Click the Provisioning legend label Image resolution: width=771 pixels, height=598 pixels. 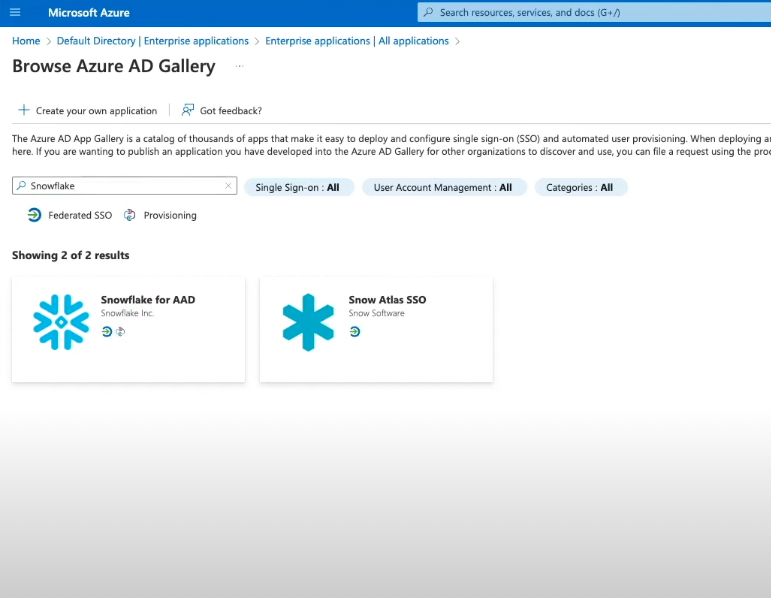tap(170, 215)
